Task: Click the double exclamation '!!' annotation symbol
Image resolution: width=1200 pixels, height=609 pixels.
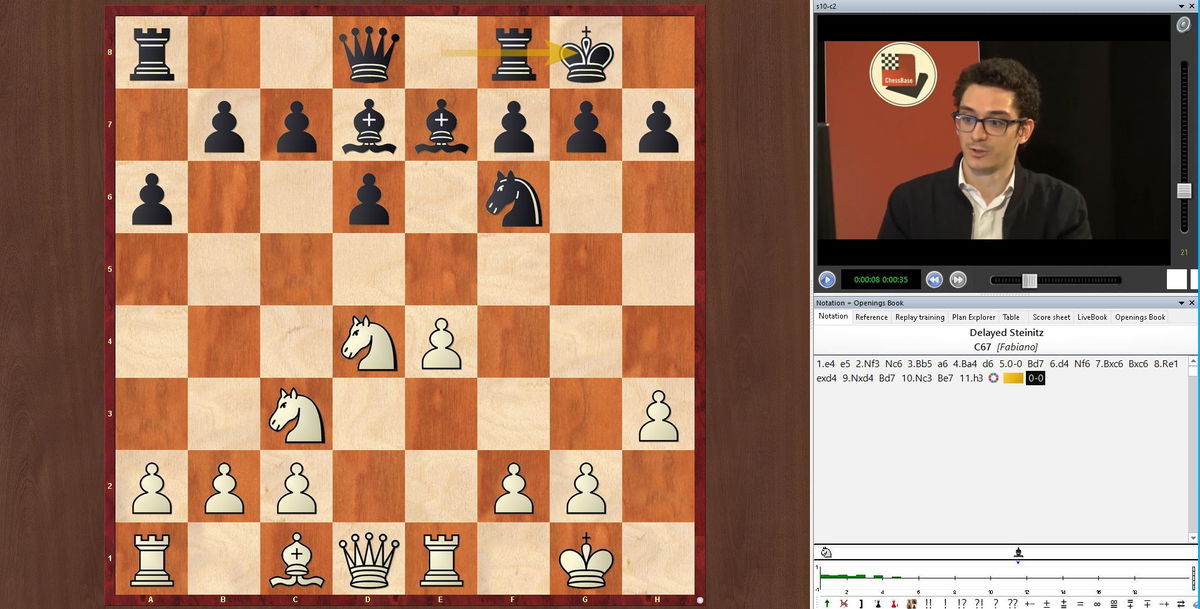Action: tap(928, 603)
